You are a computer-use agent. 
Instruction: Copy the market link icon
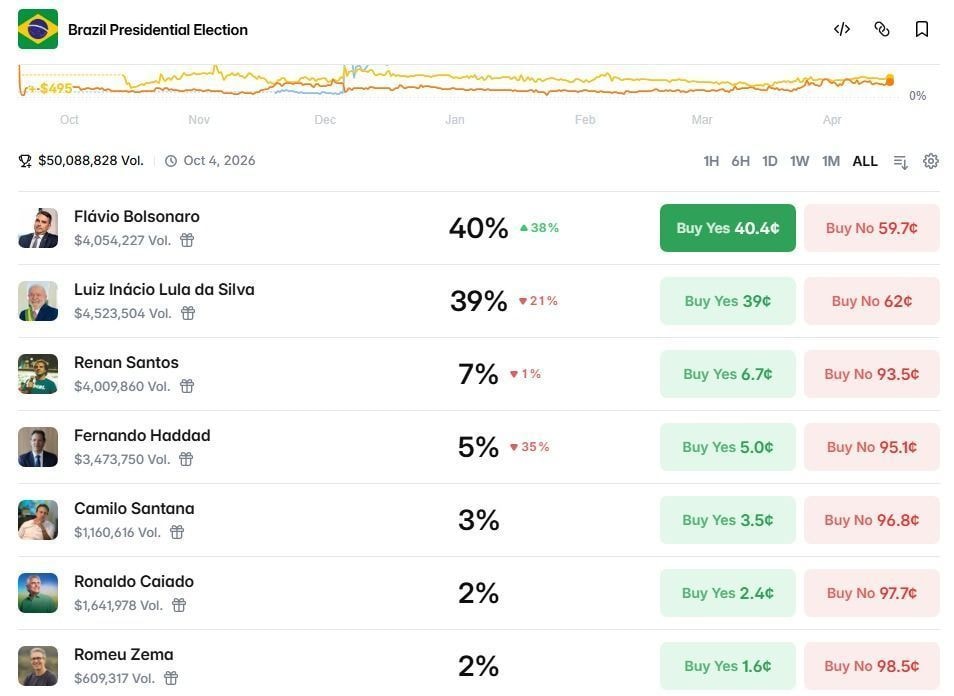coord(882,29)
